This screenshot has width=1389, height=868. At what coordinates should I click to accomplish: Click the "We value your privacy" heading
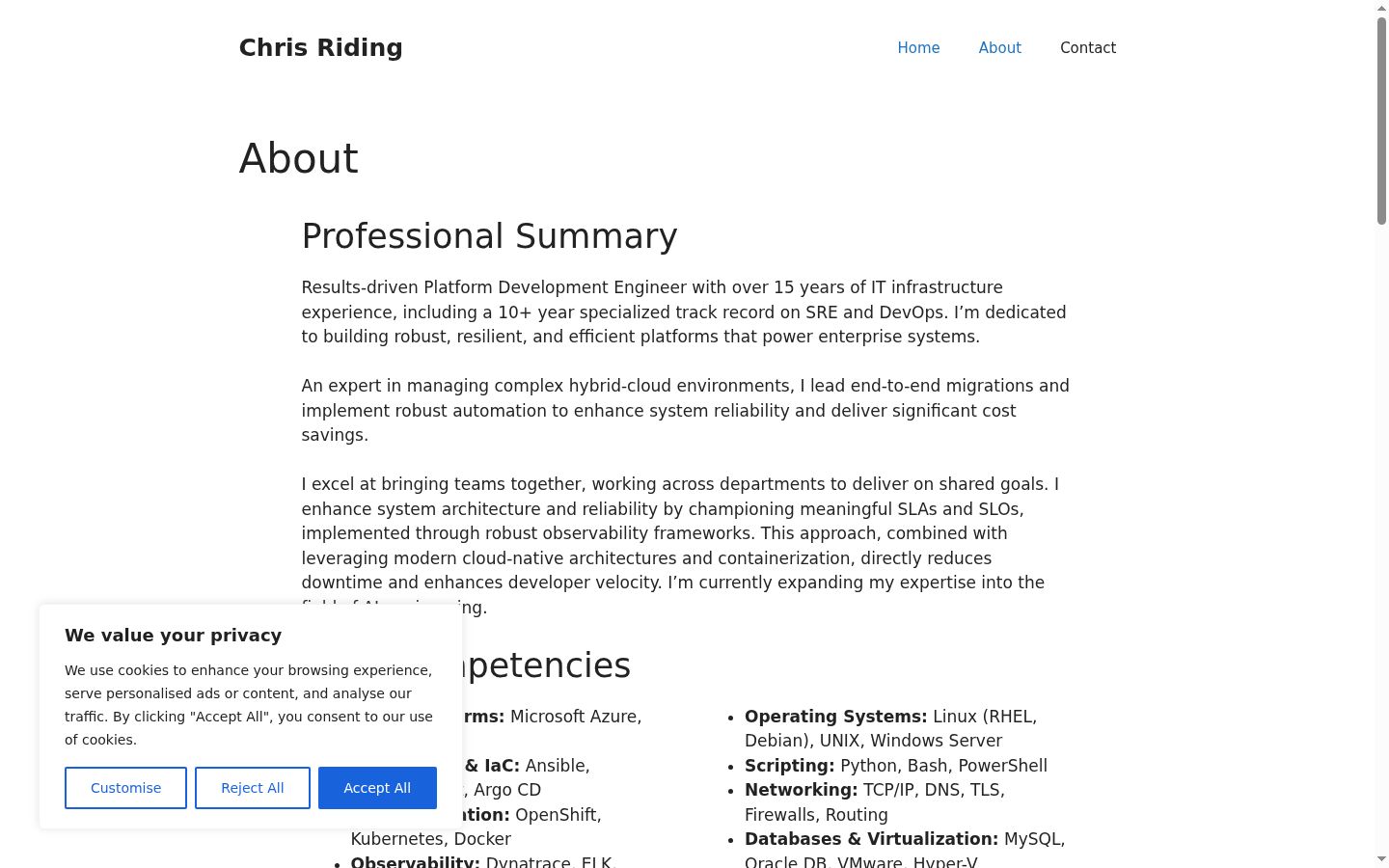click(174, 635)
